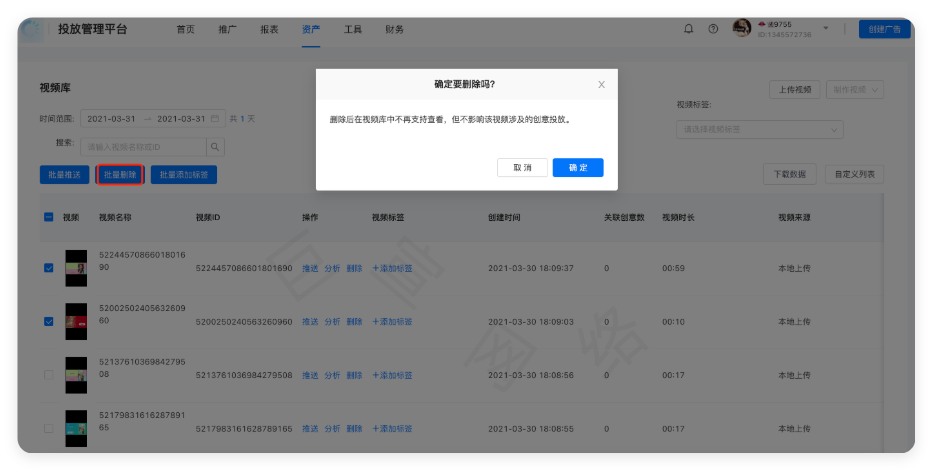Open the 首页 menu item
The width and height of the screenshot is (932, 470).
click(x=185, y=29)
